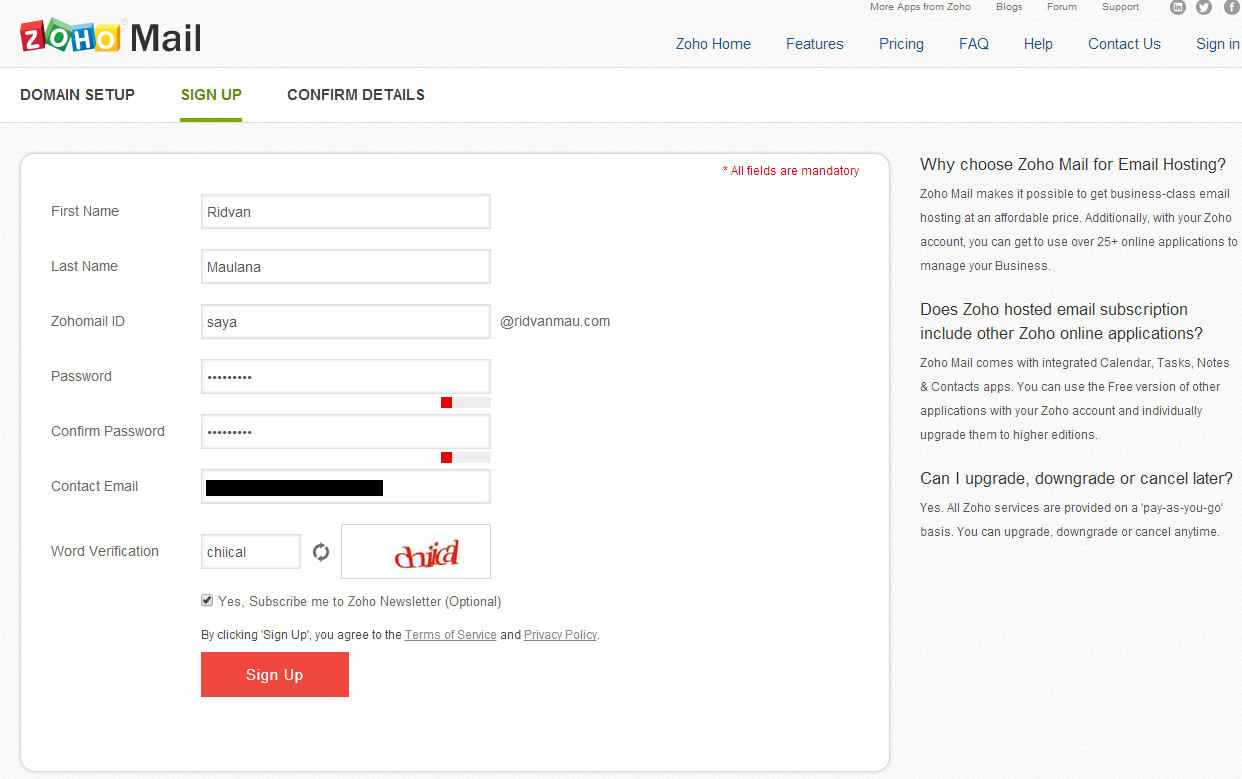Submit the form with the Sign Up button
Viewport: 1242px width, 779px height.
click(275, 675)
